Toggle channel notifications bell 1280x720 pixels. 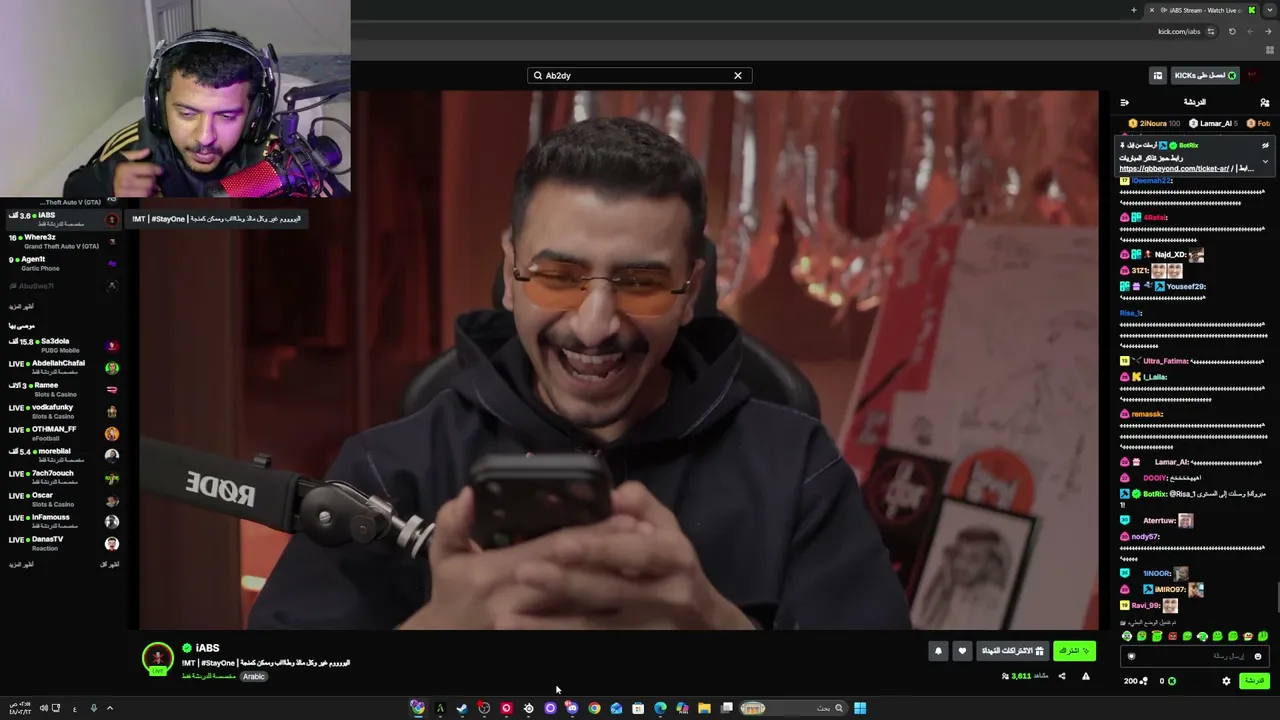pyautogui.click(x=938, y=651)
